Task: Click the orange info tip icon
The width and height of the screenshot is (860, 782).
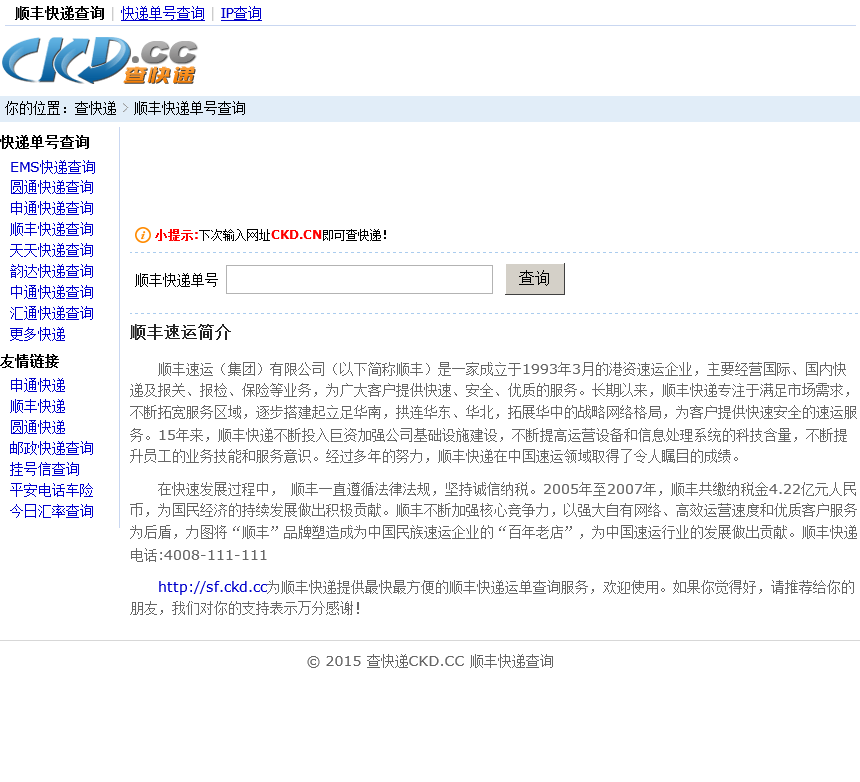Action: click(143, 235)
